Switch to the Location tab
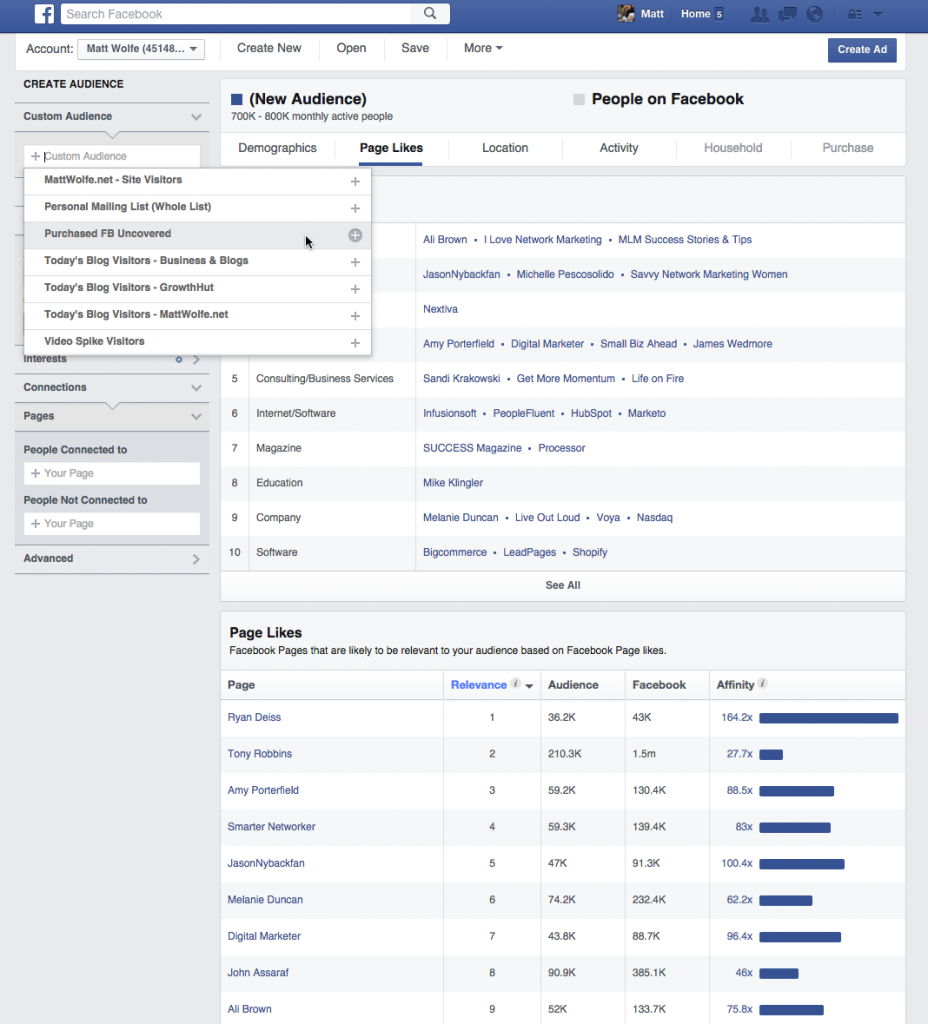 pos(505,148)
